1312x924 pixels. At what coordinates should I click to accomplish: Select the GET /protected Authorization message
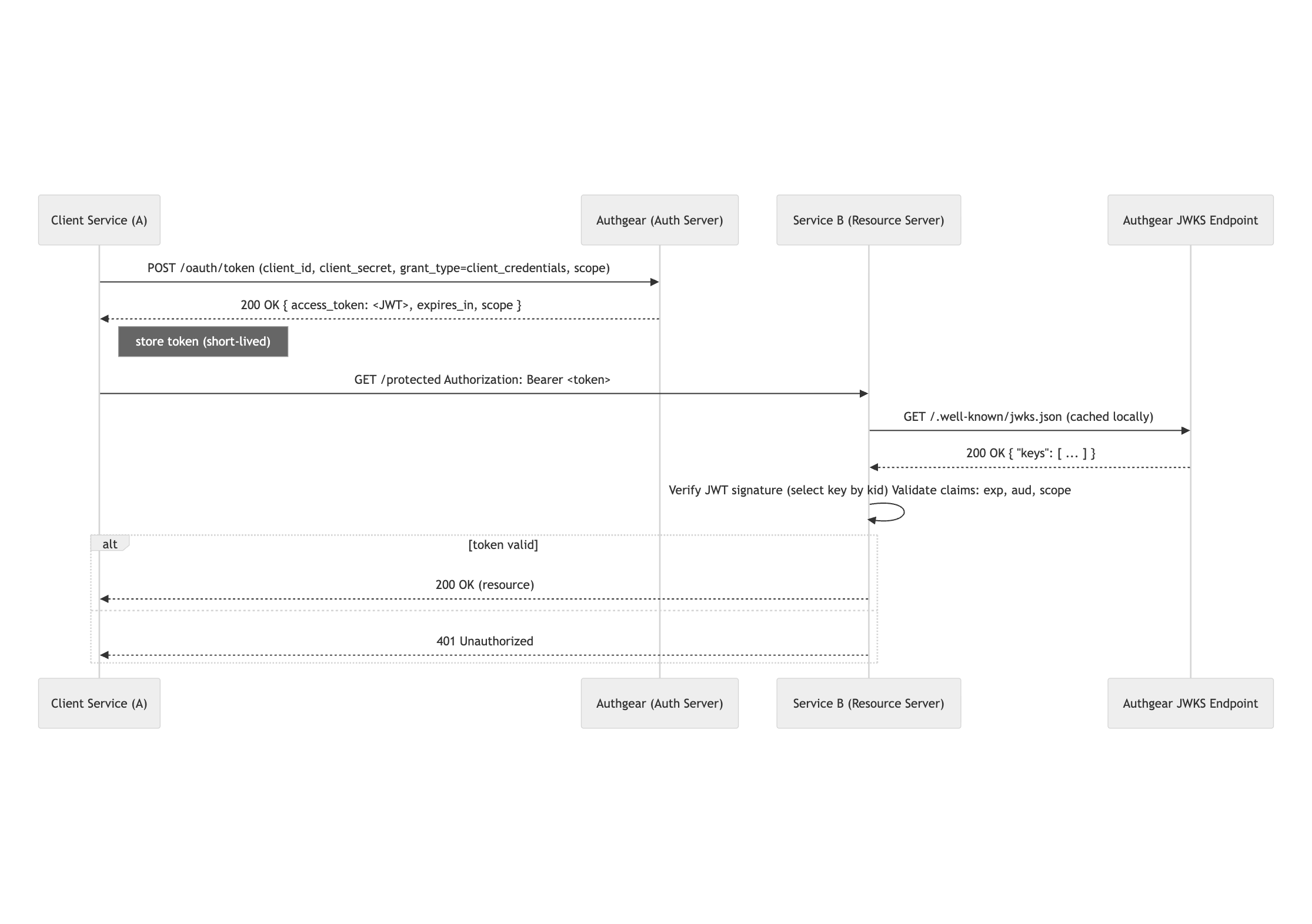tap(482, 380)
